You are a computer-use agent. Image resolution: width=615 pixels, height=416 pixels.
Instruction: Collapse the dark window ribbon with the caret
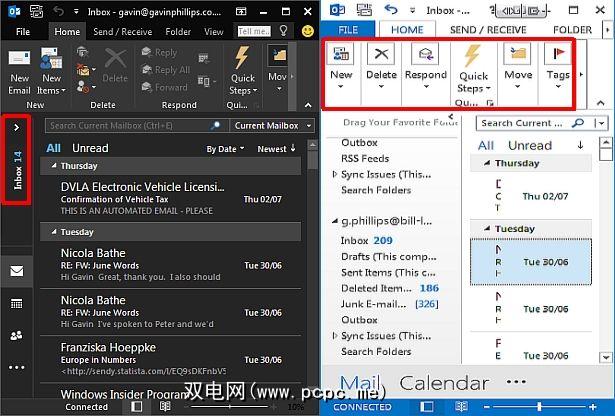308,105
